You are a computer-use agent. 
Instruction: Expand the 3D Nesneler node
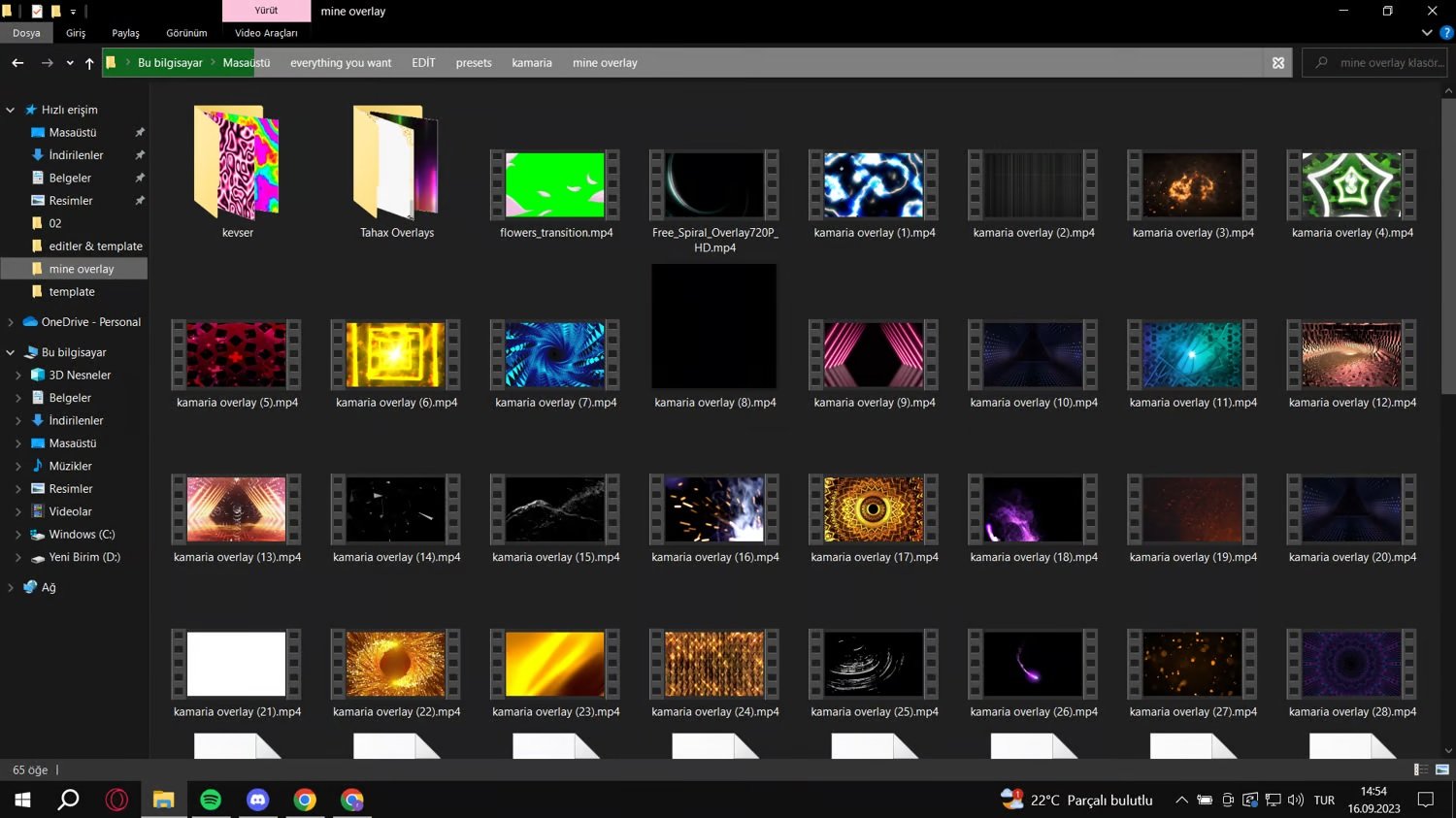(18, 376)
